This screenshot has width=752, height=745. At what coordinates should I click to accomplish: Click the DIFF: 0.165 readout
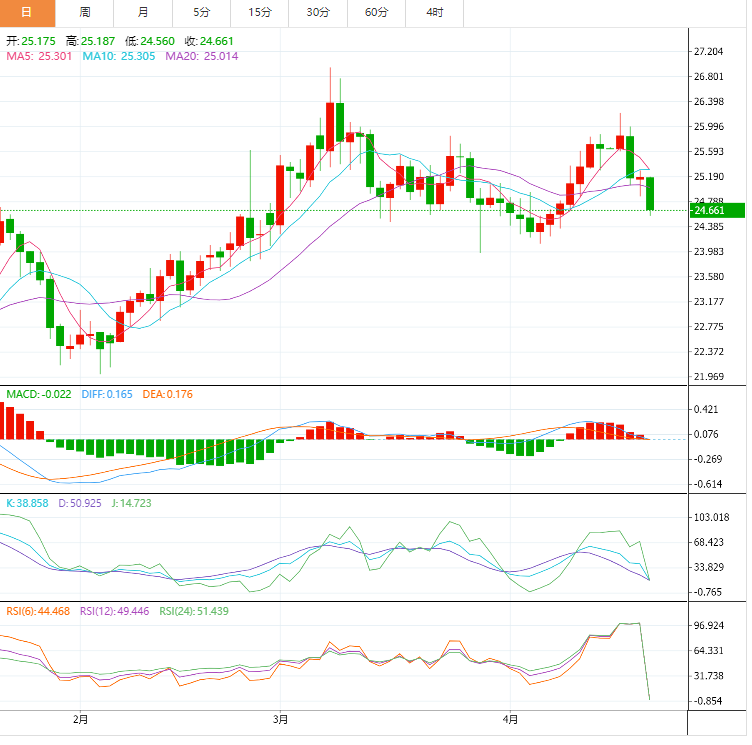pyautogui.click(x=107, y=394)
